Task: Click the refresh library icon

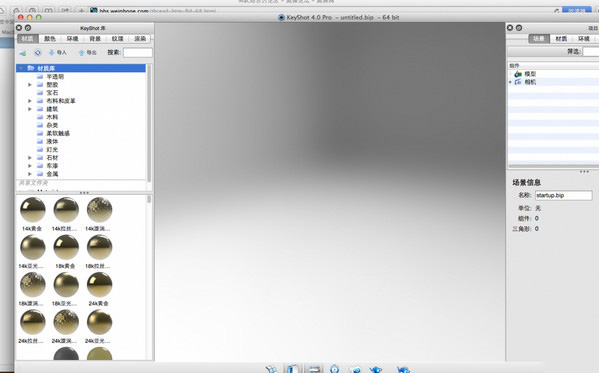Action: [x=37, y=52]
